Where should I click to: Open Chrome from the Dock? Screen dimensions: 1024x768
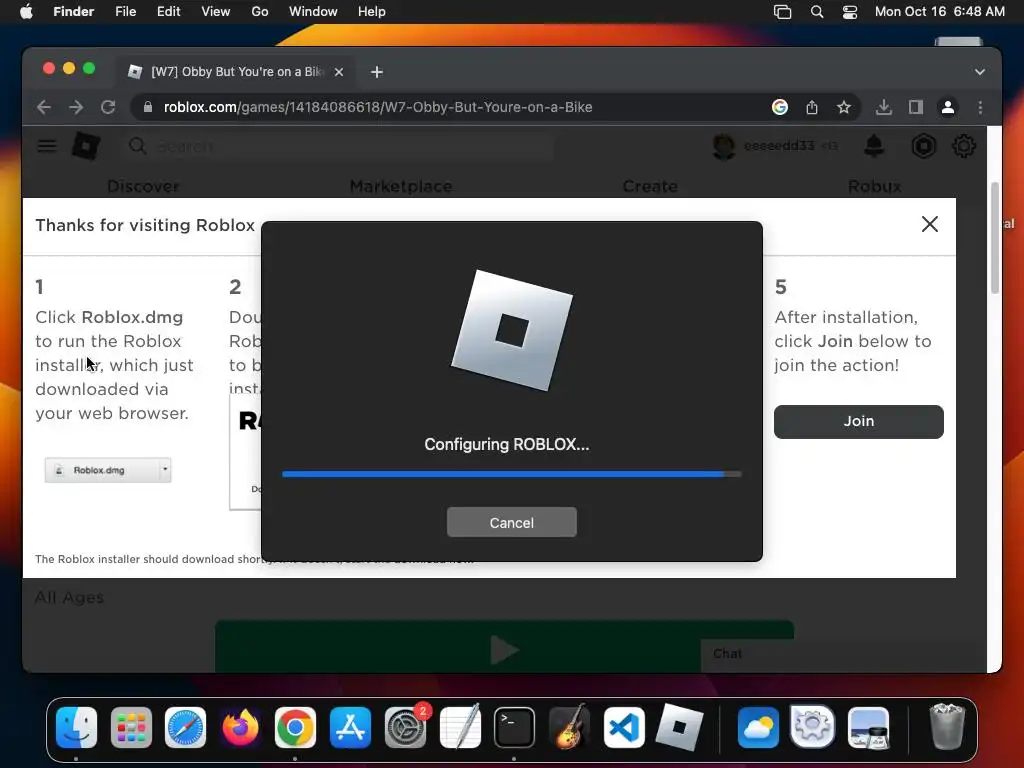[x=295, y=727]
